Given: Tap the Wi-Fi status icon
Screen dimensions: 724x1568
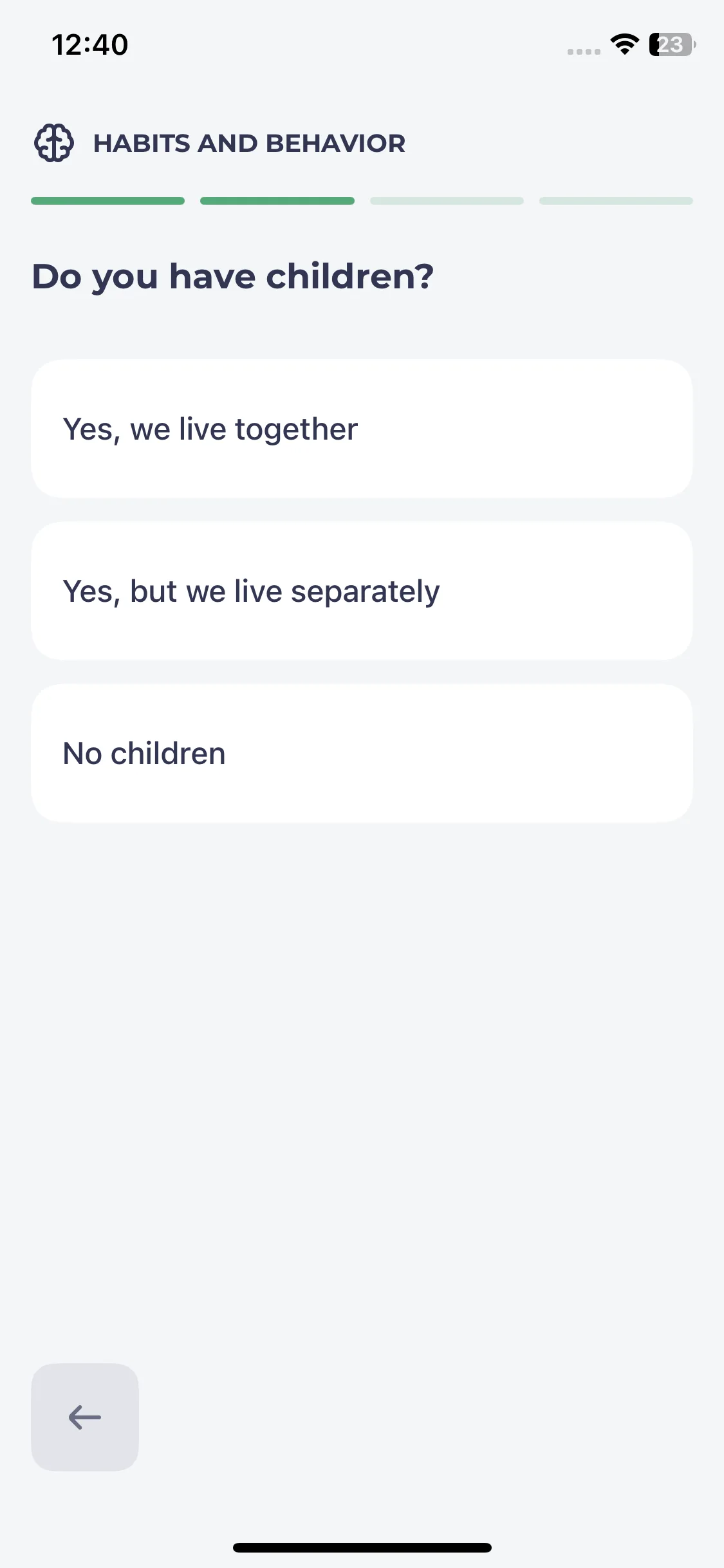Looking at the screenshot, I should [x=624, y=44].
